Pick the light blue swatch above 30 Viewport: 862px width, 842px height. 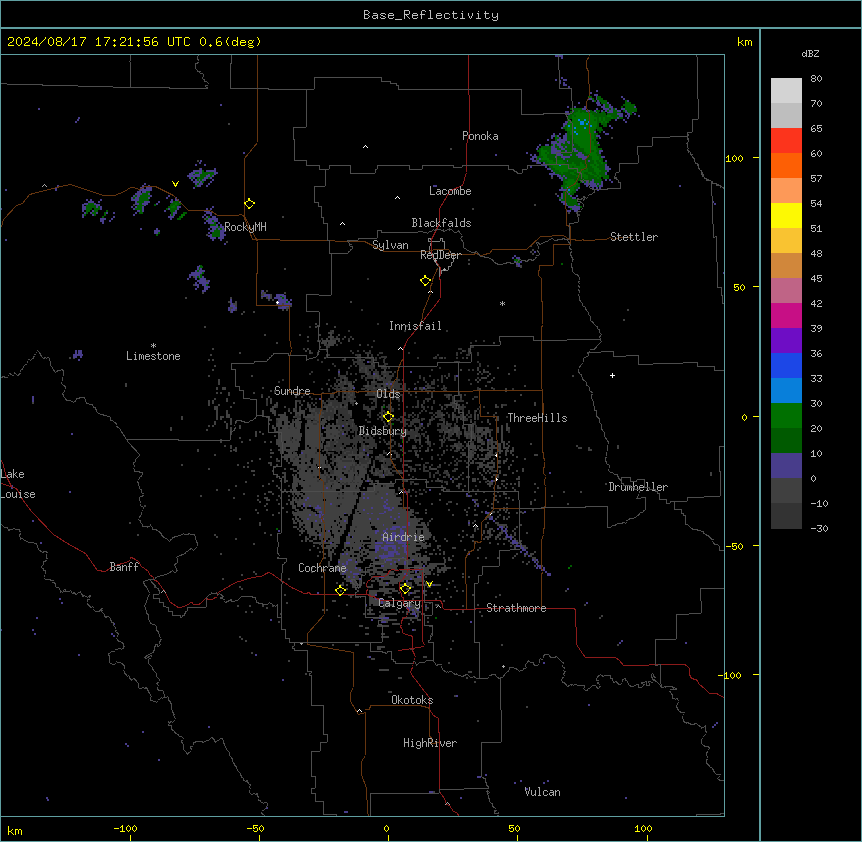pos(786,391)
